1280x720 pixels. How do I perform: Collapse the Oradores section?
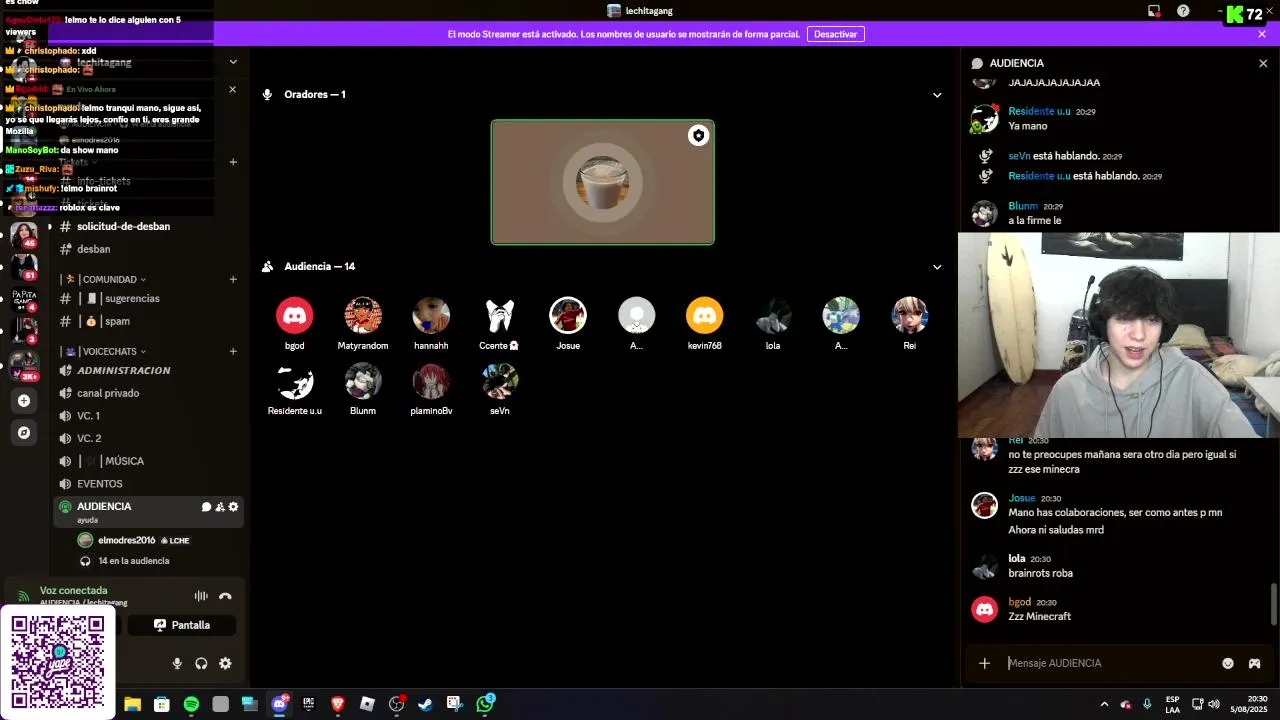(x=937, y=95)
